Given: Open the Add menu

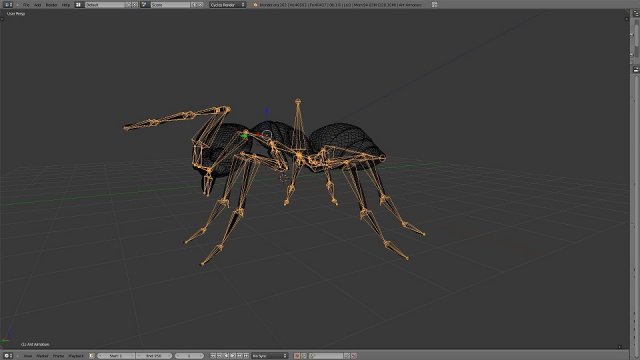Looking at the screenshot, I should [x=38, y=5].
